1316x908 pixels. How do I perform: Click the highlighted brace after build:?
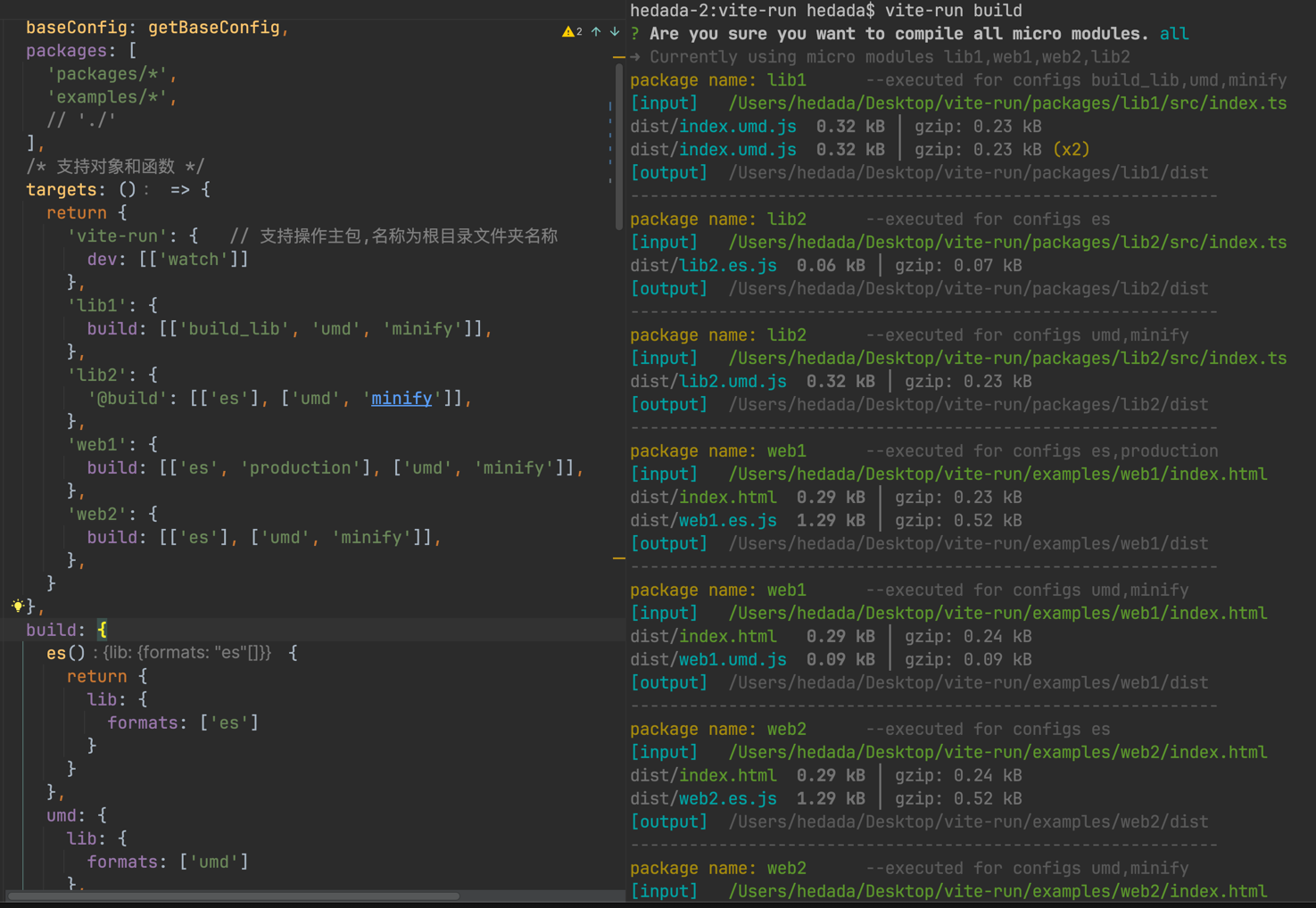pyautogui.click(x=102, y=630)
